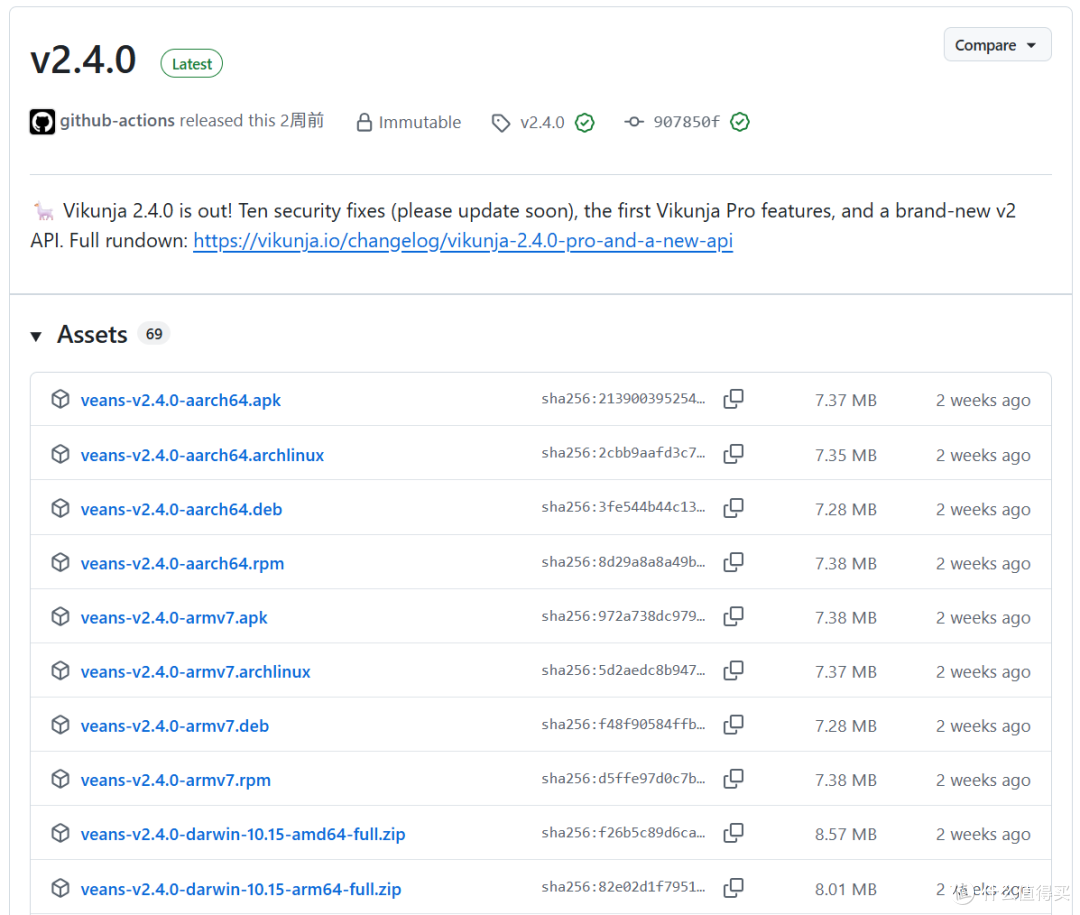Select hash text sha256:3fe544b44c13…
The image size is (1080, 915).
tap(623, 508)
